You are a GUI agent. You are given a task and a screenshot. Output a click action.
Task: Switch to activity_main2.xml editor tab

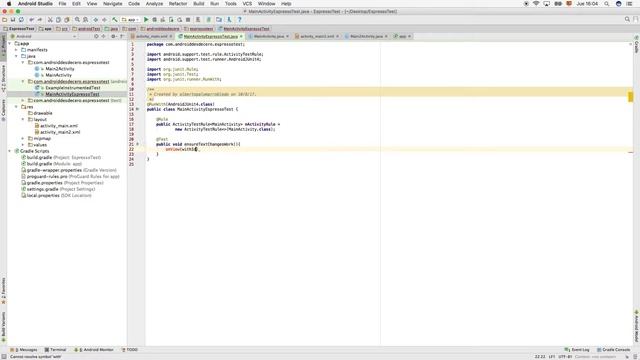pyautogui.click(x=317, y=36)
